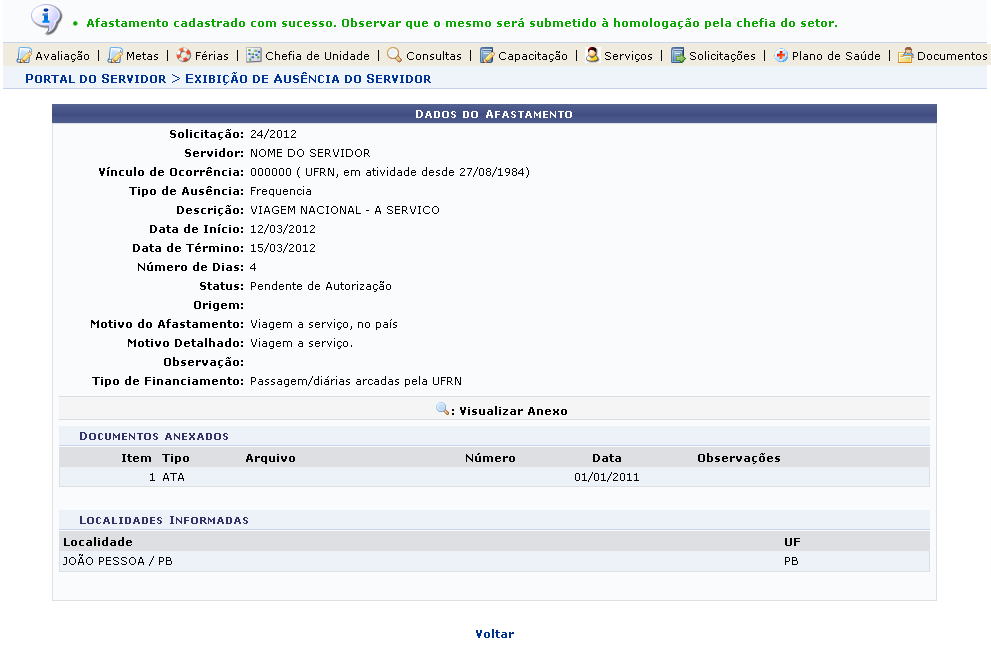
Task: Click the PB value in UF column
Action: [x=791, y=561]
